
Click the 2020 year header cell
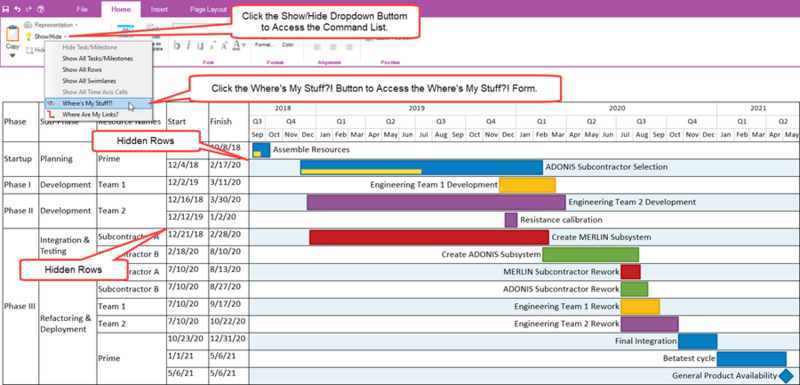[x=616, y=108]
